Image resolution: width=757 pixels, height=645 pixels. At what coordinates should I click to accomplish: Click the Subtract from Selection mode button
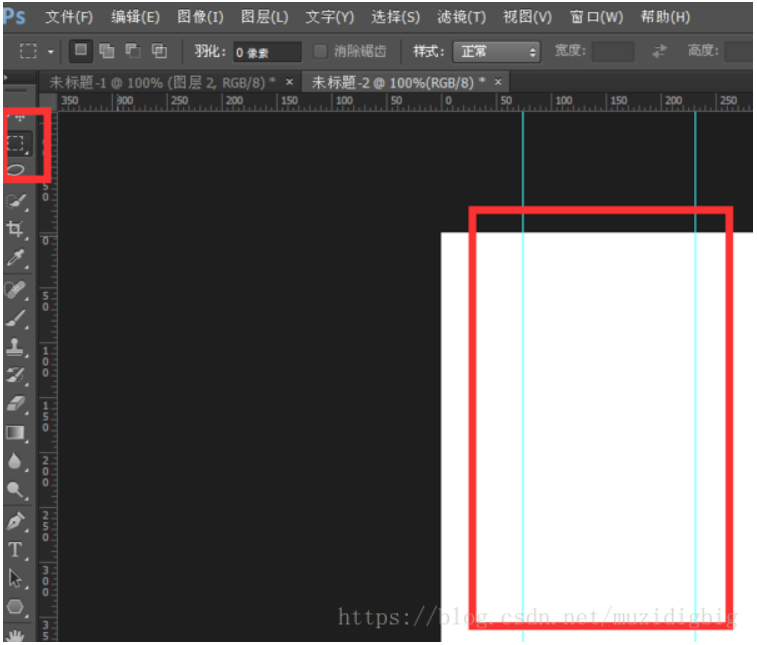[x=133, y=51]
